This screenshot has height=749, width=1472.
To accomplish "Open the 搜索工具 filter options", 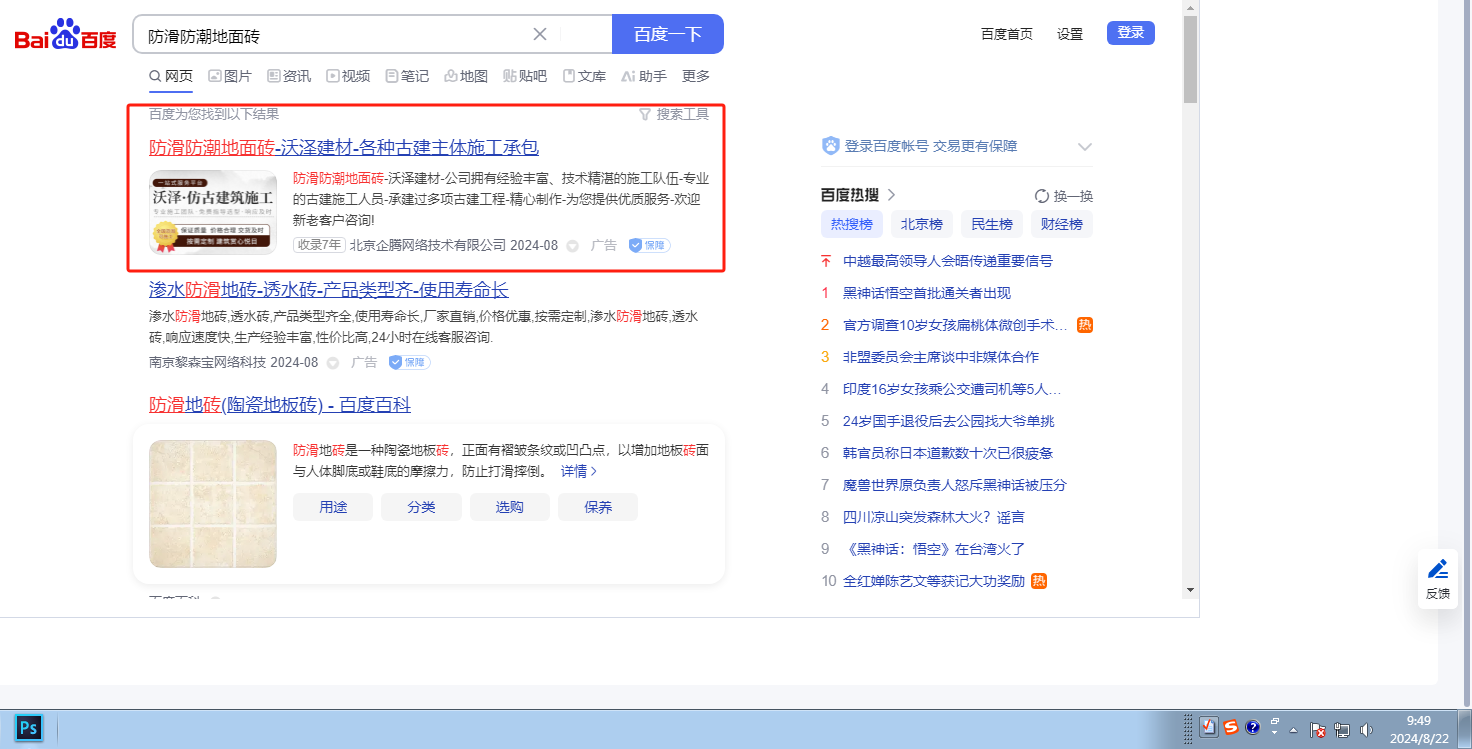I will 674,114.
